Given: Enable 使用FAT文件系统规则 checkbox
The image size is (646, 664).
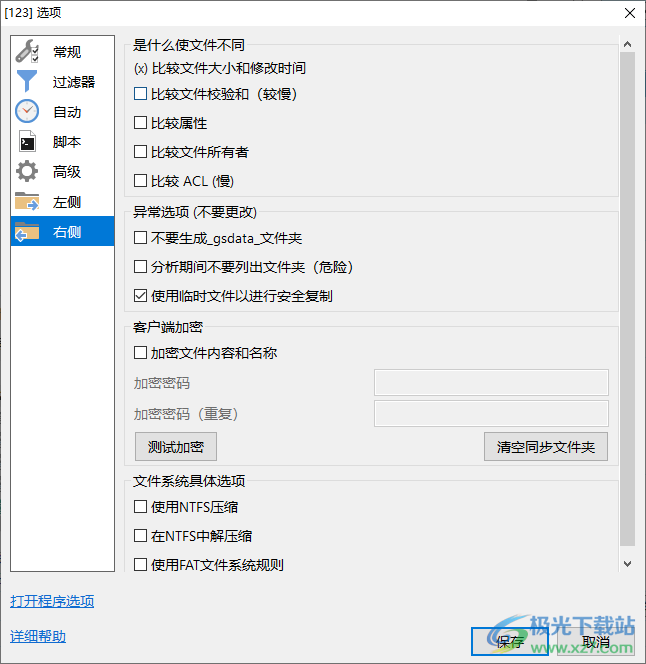Looking at the screenshot, I should (140, 564).
